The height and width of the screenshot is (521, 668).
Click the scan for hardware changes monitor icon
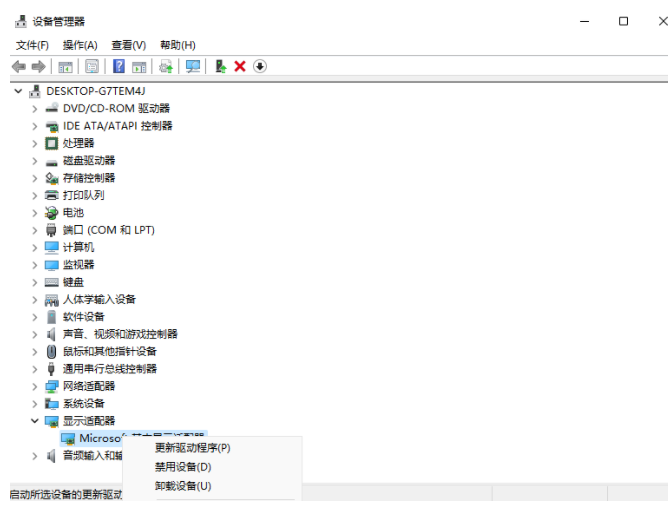pyautogui.click(x=193, y=66)
